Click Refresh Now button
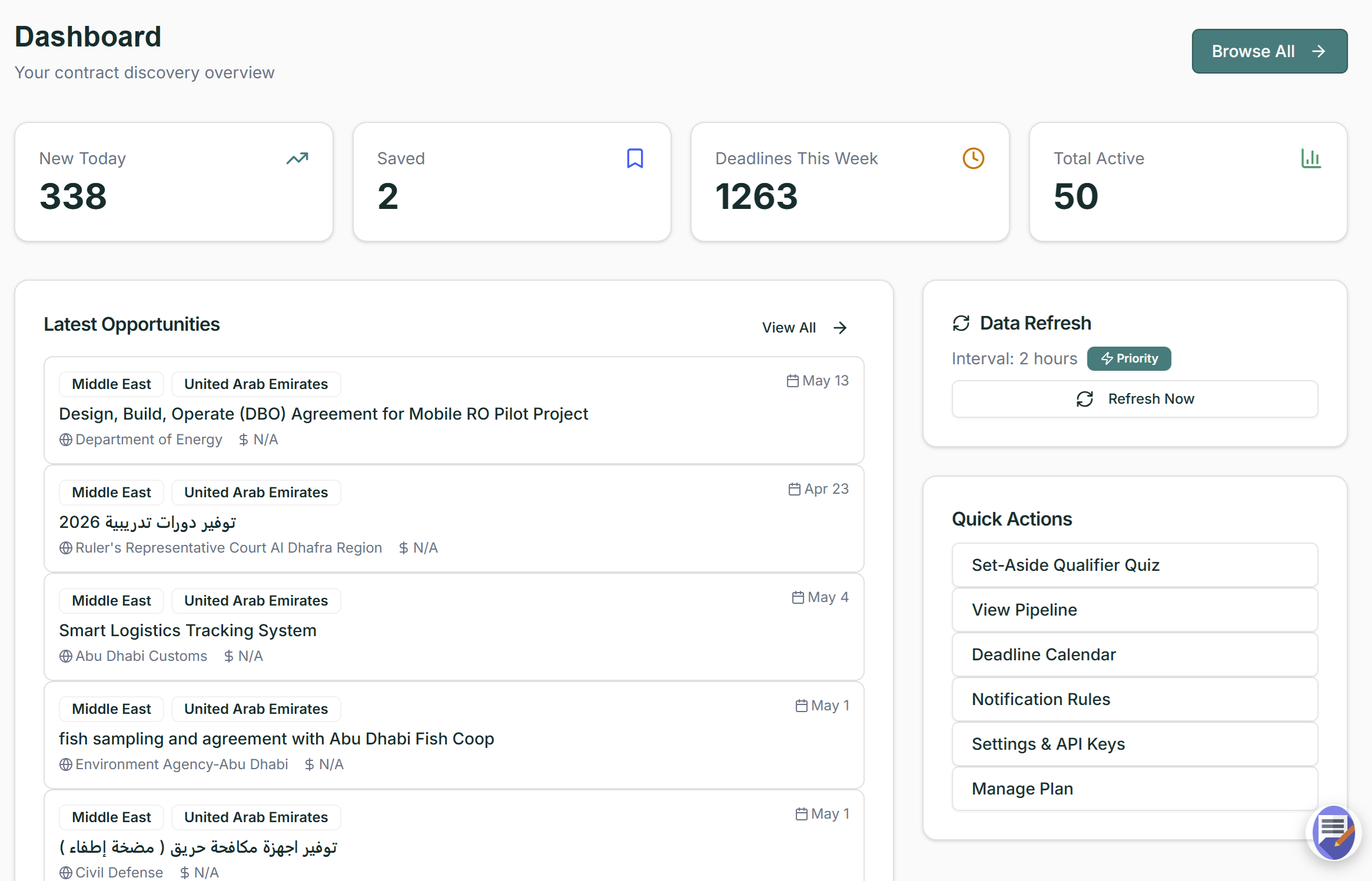Image resolution: width=1372 pixels, height=881 pixels. click(x=1134, y=399)
